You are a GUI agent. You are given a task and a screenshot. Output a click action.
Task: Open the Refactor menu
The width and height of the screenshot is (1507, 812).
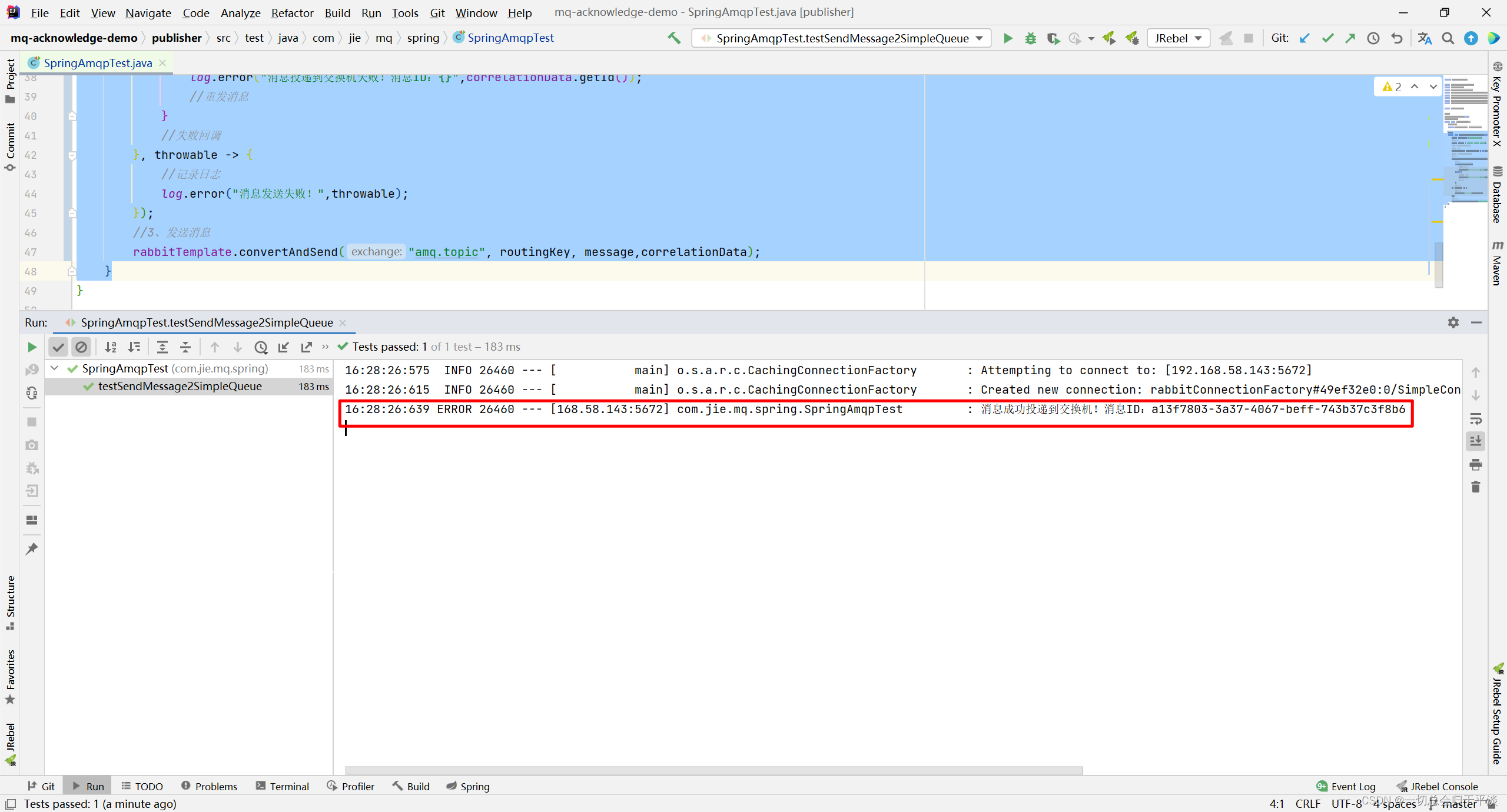tap(293, 12)
